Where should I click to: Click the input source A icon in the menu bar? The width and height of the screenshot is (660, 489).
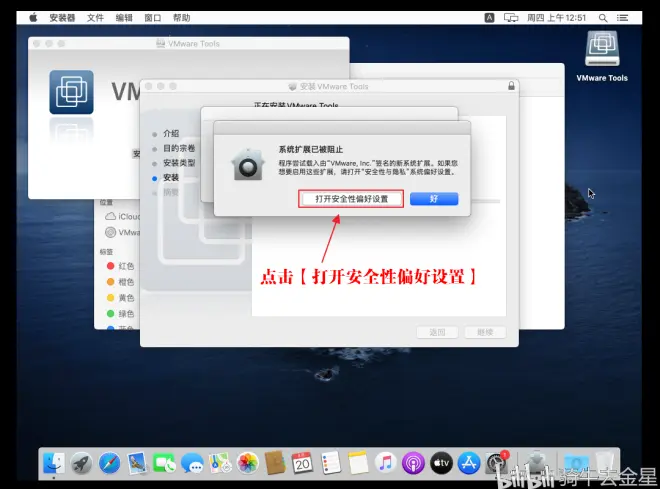(489, 18)
